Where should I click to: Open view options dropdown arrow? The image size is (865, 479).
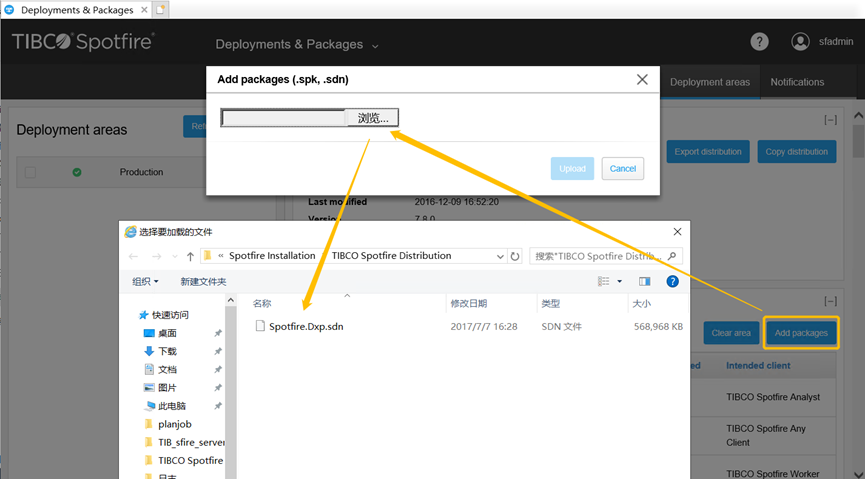tap(620, 281)
